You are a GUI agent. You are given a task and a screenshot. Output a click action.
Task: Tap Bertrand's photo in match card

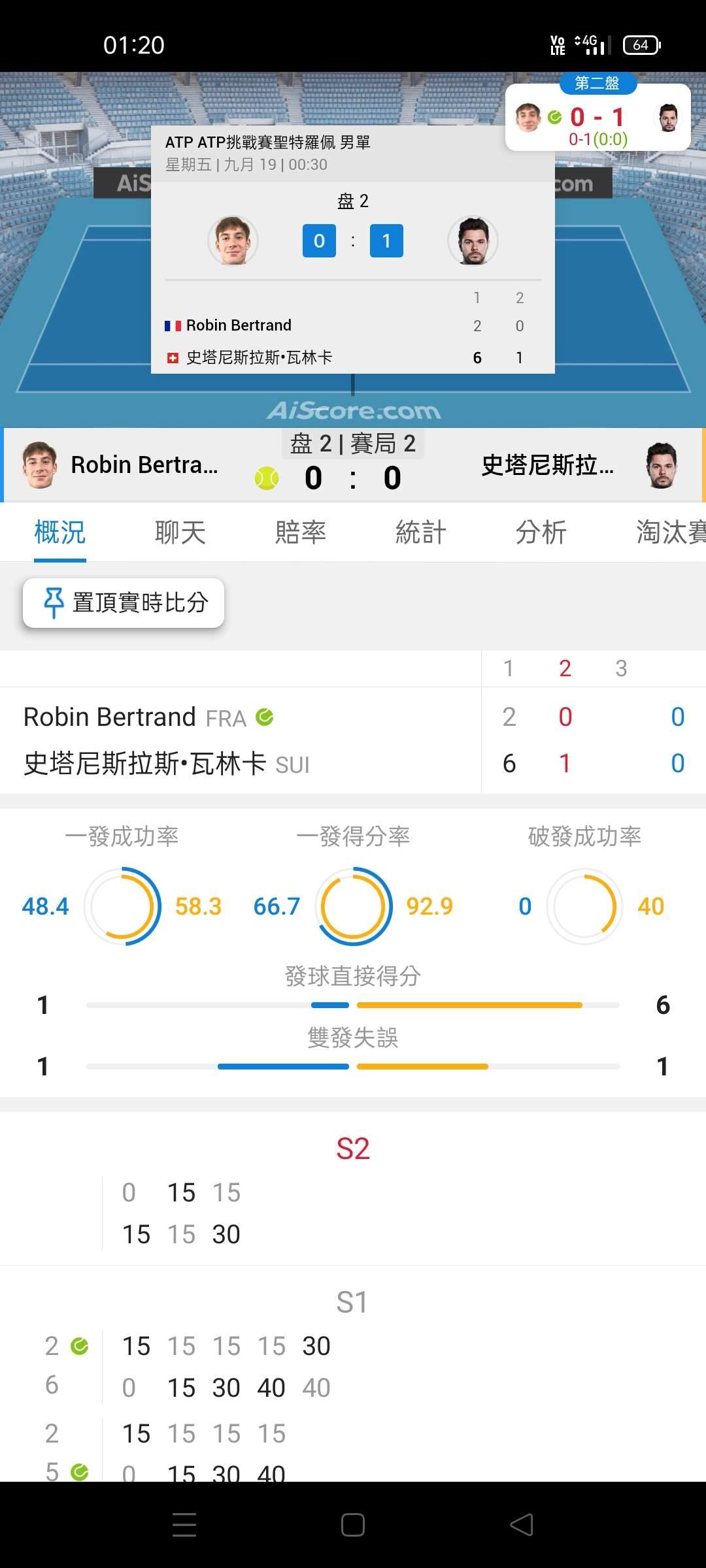tap(233, 240)
